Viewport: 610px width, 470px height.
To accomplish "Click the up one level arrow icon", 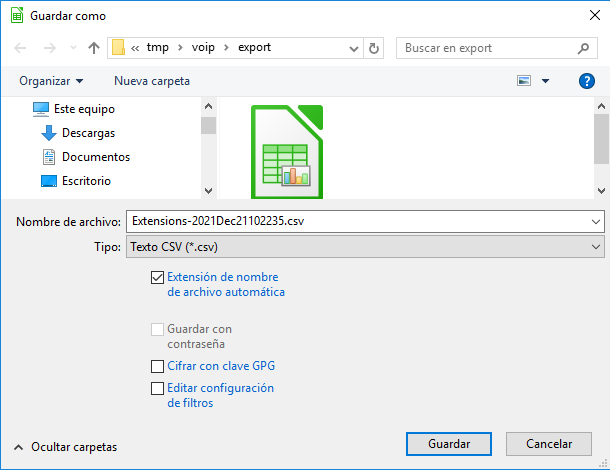I will click(94, 48).
